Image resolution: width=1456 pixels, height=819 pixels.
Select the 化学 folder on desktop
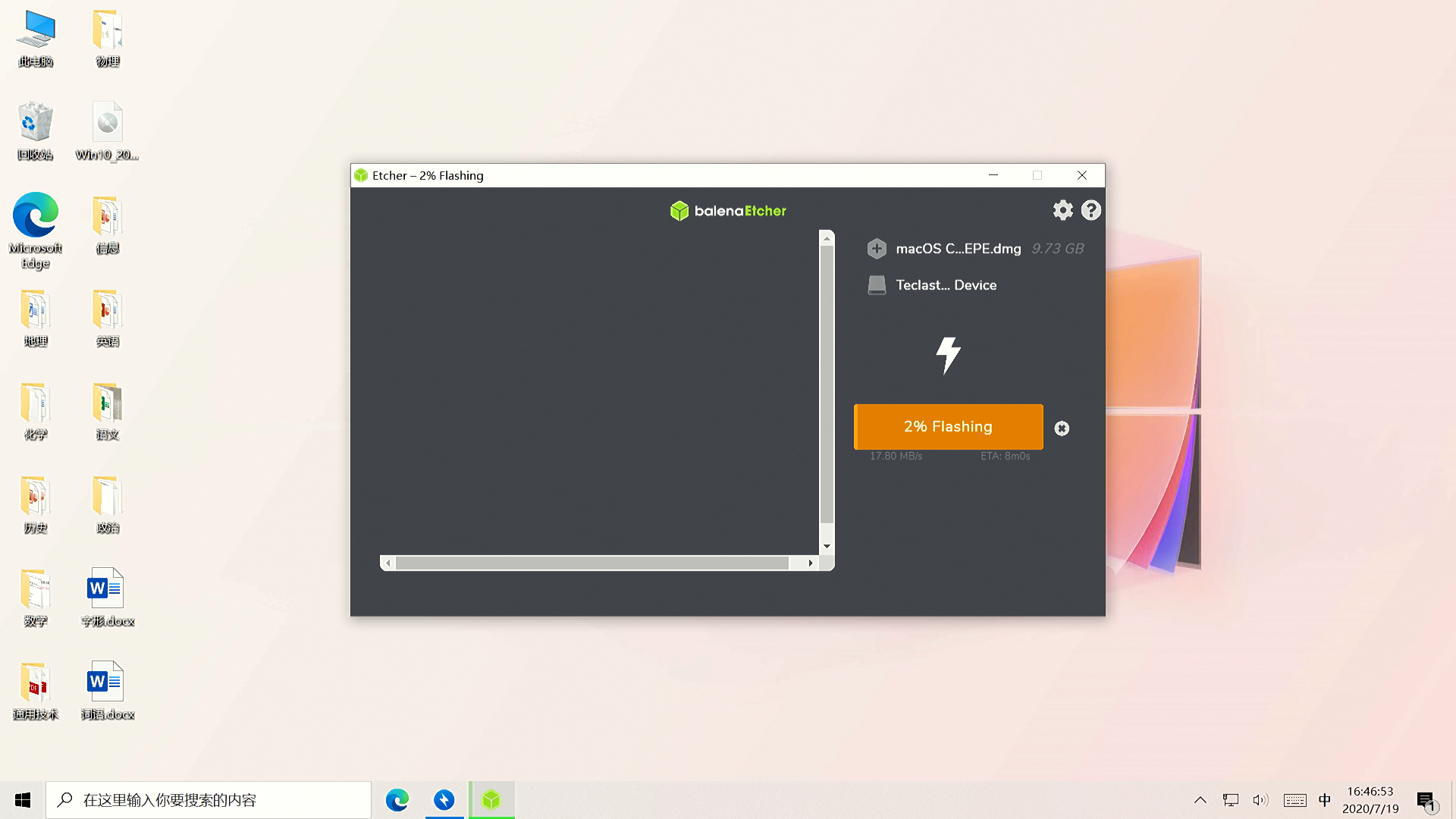click(36, 412)
